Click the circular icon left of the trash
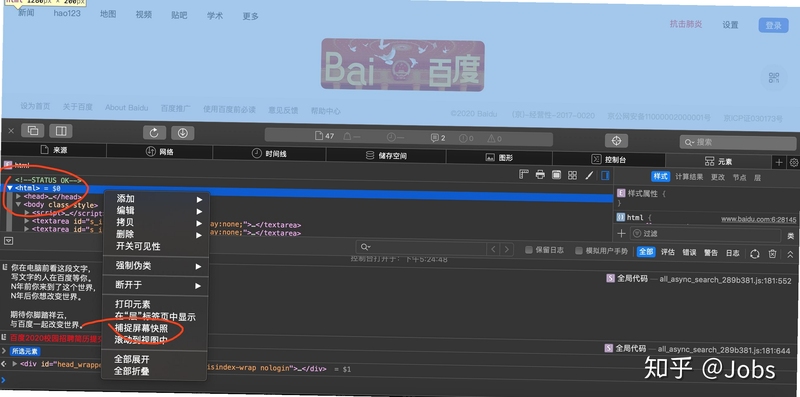This screenshot has height=397, width=800. click(755, 254)
